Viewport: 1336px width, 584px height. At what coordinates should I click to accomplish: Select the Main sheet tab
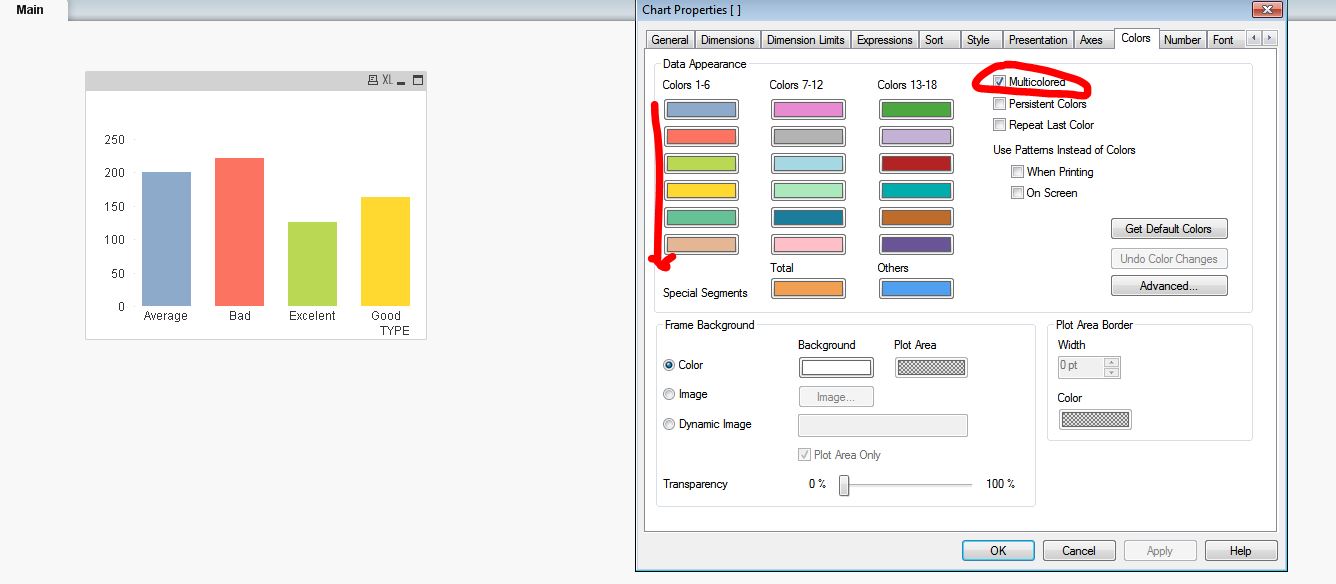[30, 10]
